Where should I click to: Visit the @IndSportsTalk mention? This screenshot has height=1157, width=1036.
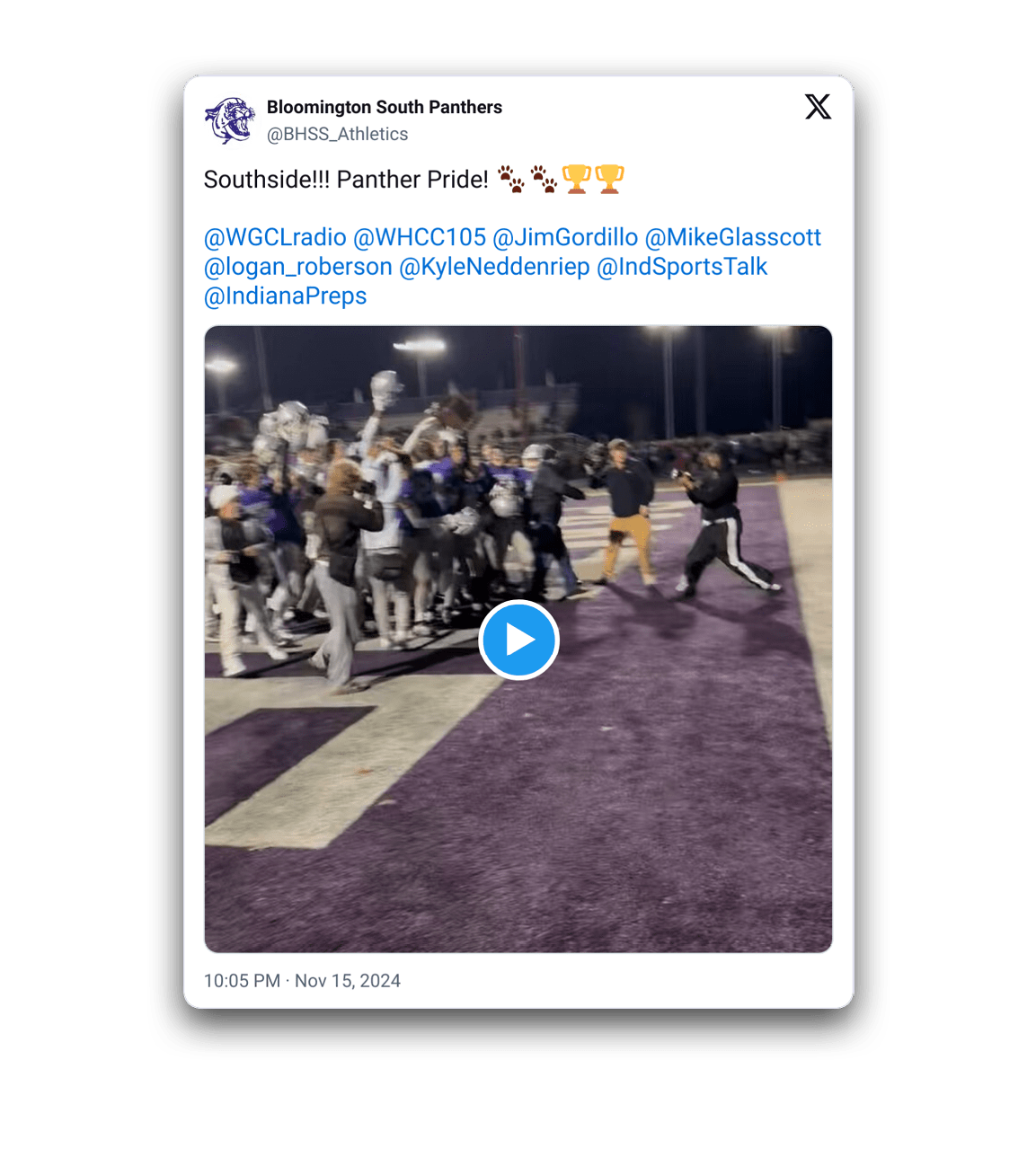(682, 267)
